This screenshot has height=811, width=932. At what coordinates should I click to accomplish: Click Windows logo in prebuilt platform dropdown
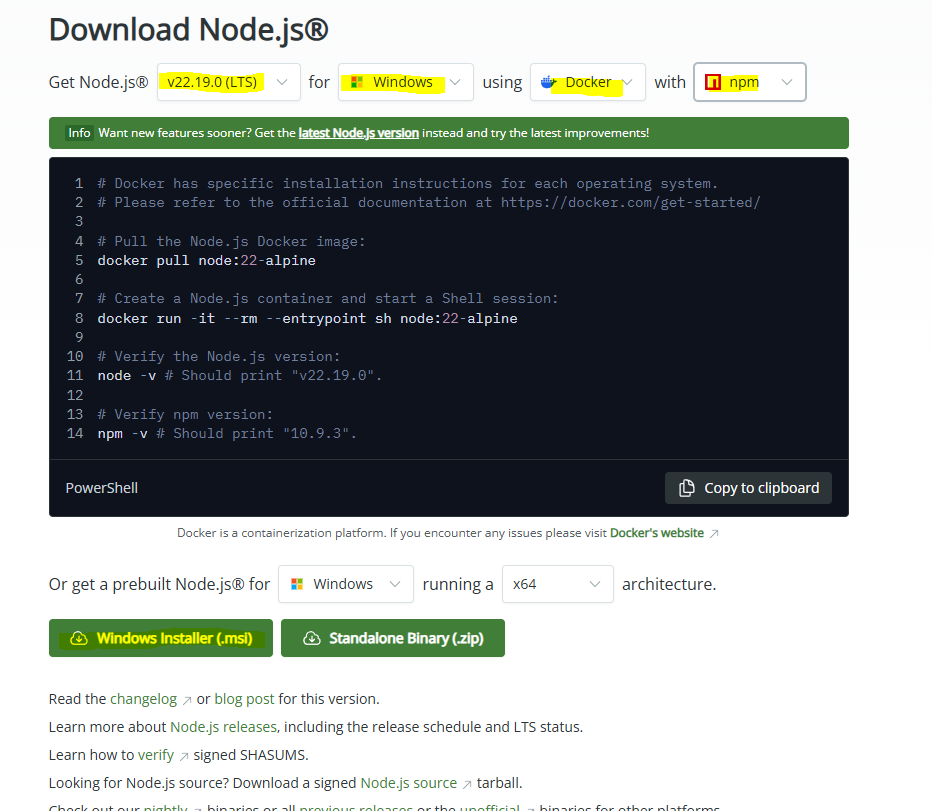pos(297,584)
